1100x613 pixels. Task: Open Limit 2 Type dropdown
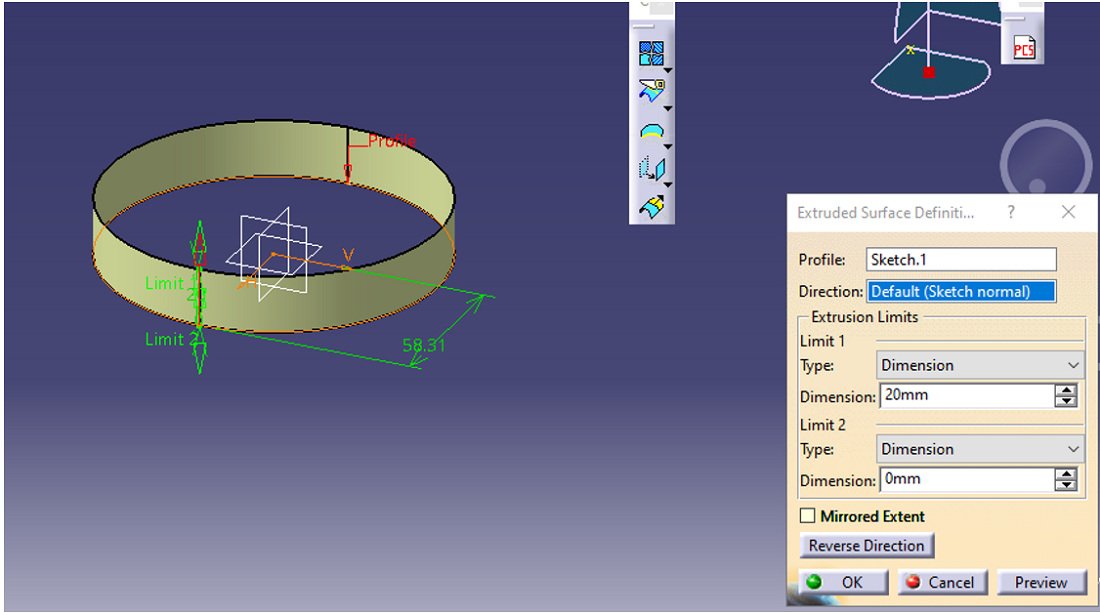point(980,449)
